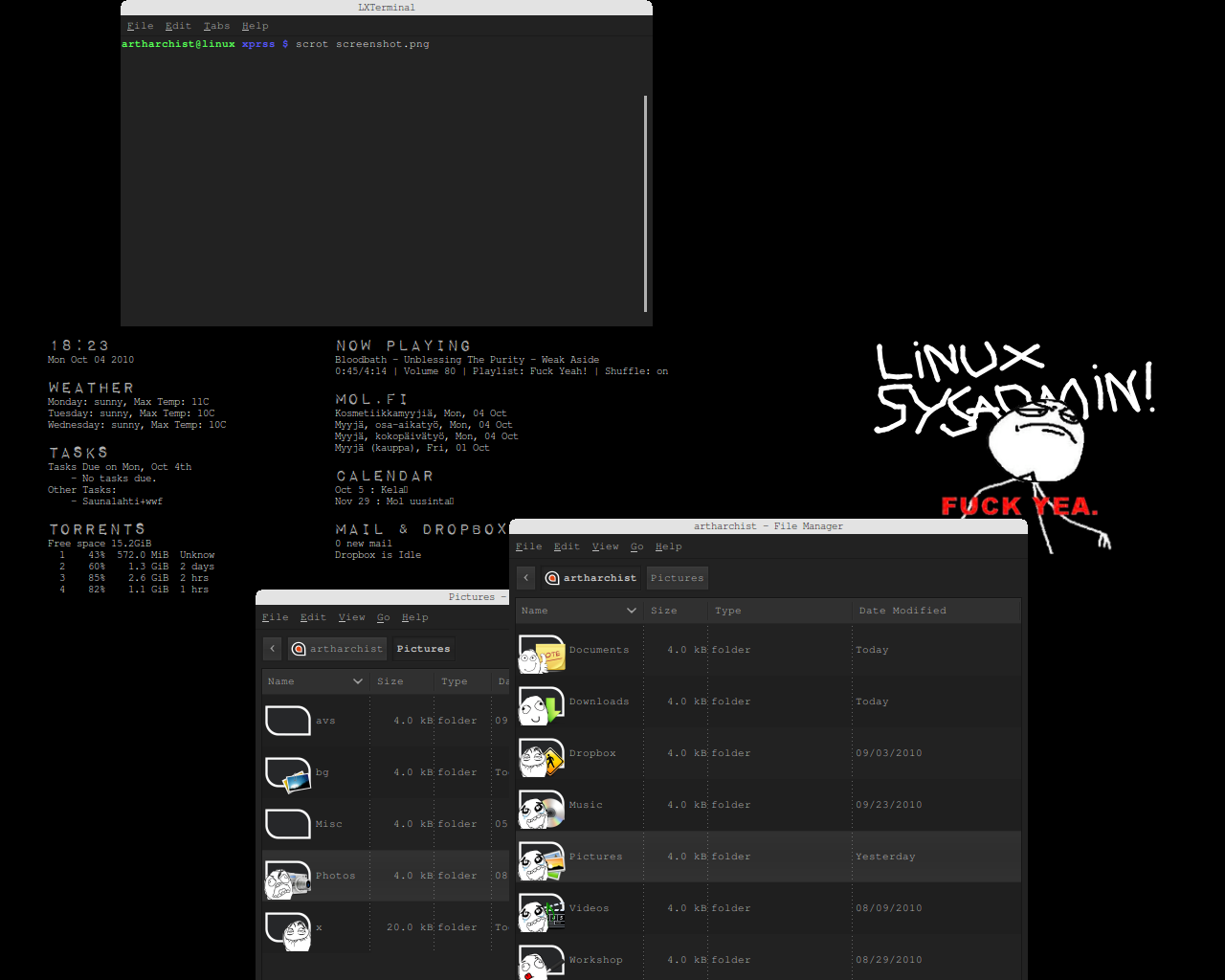This screenshot has width=1225, height=980.
Task: Select the 'Workshop' file name text
Action: coord(595,960)
